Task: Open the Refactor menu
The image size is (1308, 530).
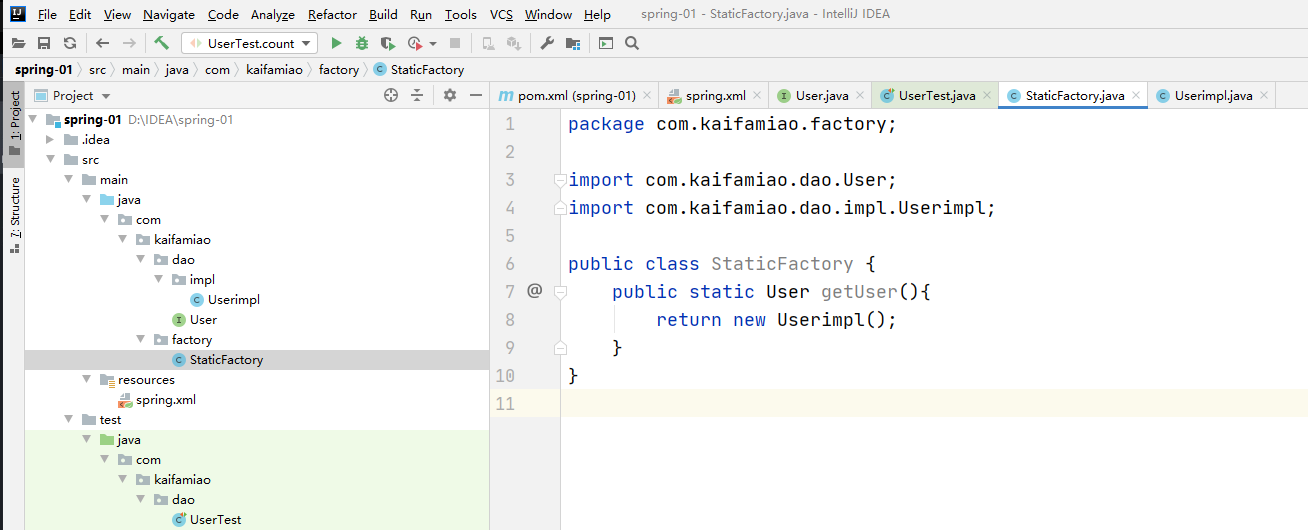Action: (332, 15)
